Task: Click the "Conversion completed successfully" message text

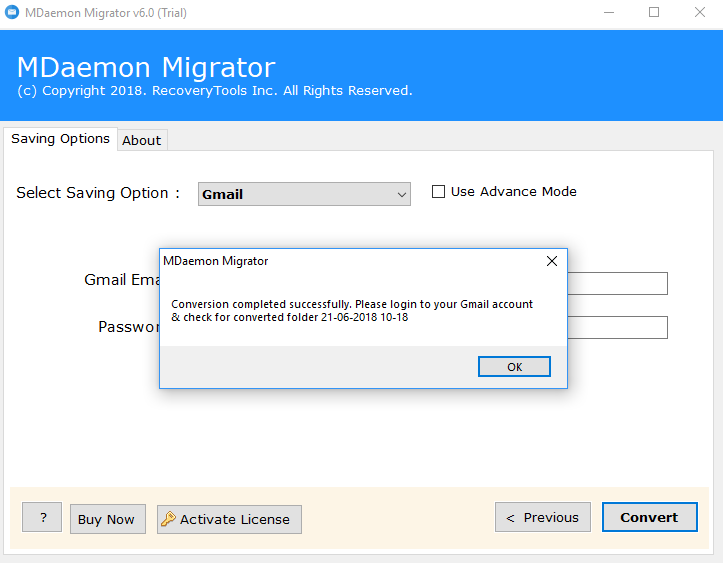Action: pos(352,311)
